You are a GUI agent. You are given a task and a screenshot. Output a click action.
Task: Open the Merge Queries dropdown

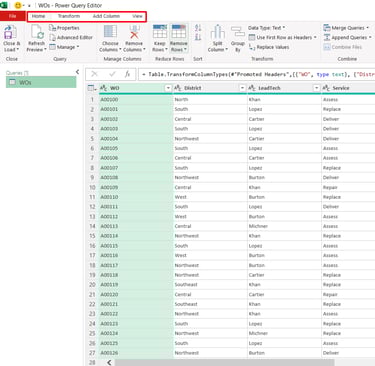point(346,28)
